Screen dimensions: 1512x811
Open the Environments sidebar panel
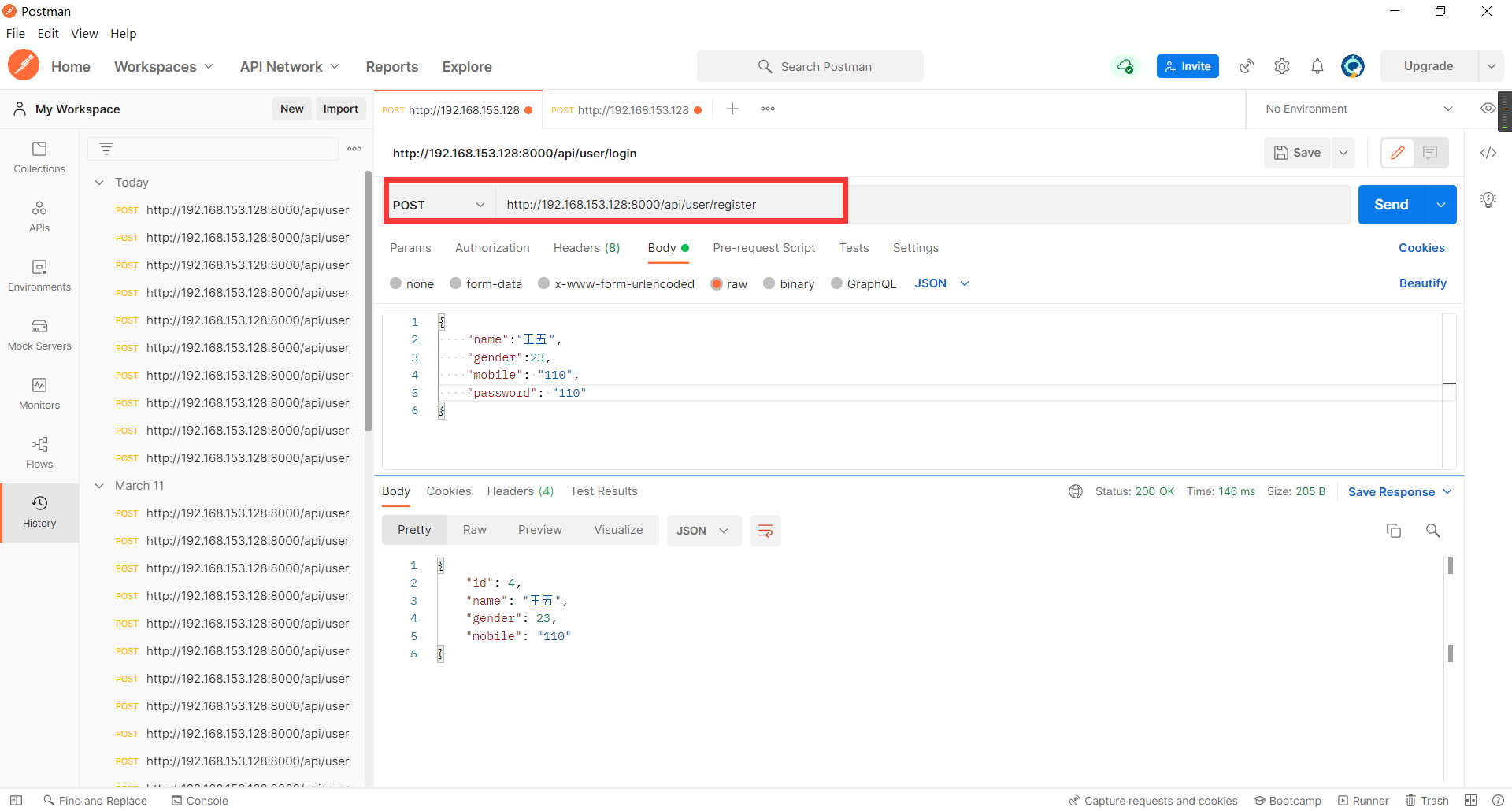(39, 276)
